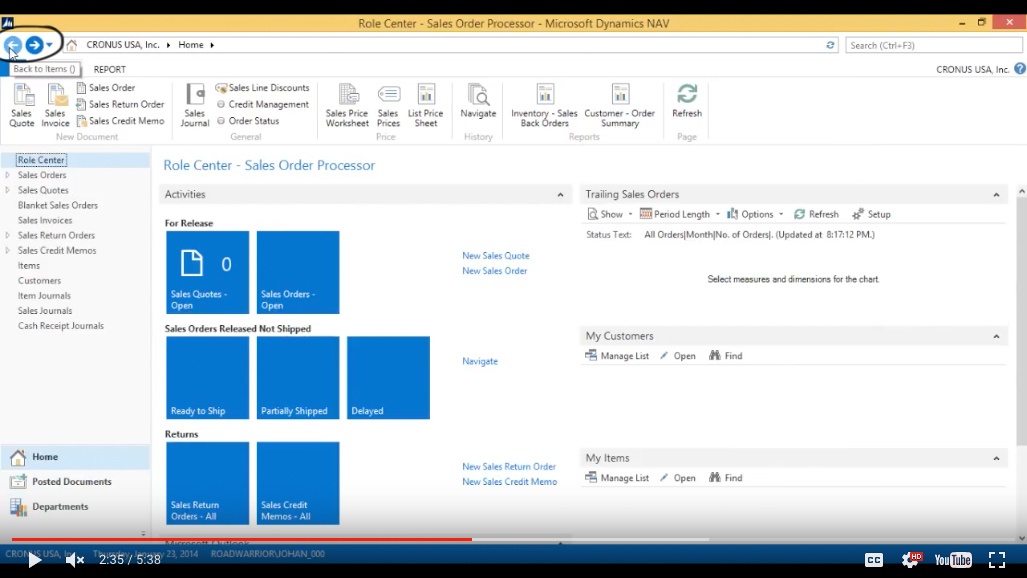Expand the Sales Credit Memos node
The image size is (1027, 578).
coord(8,250)
